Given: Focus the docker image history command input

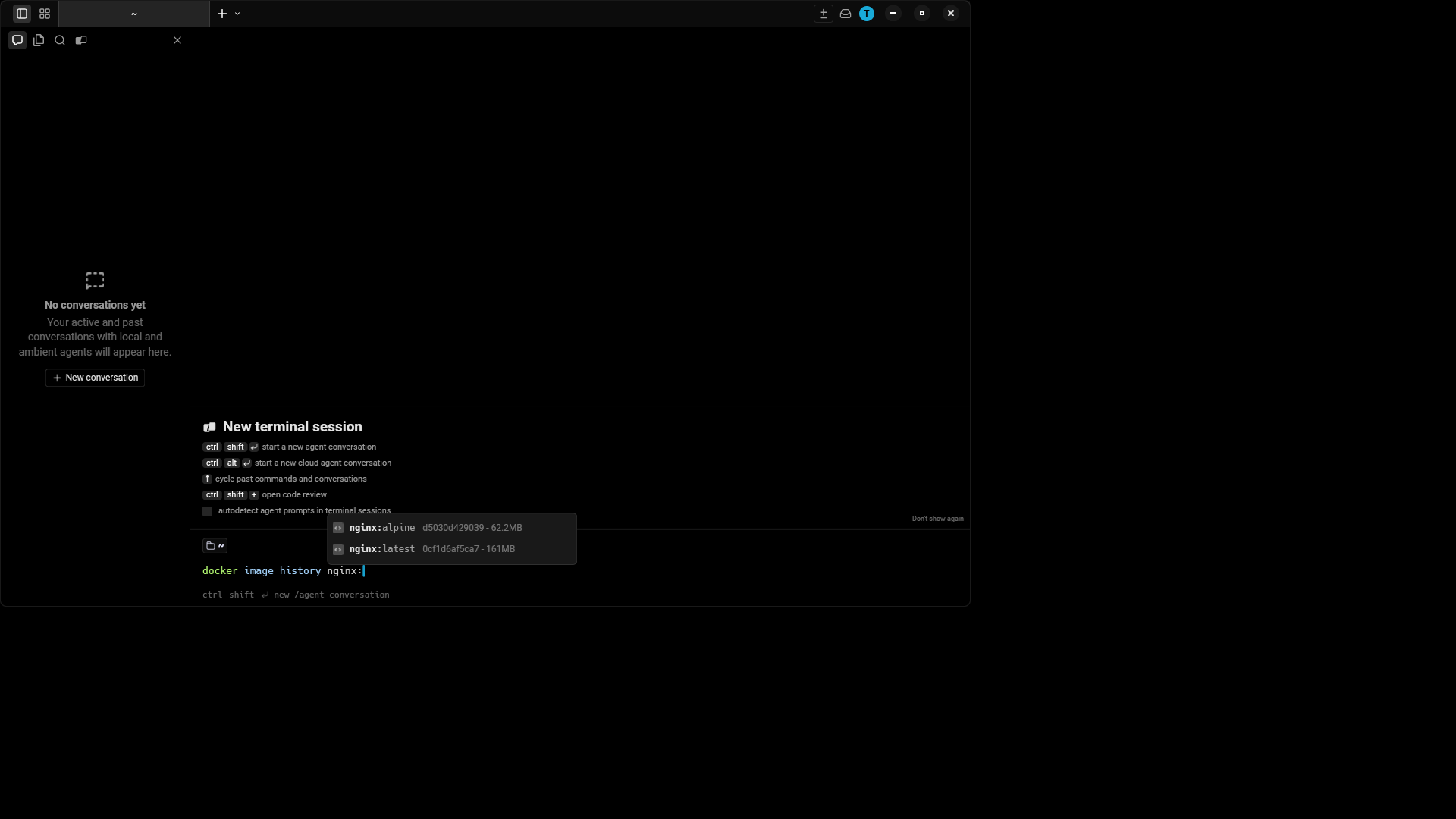Looking at the screenshot, I should pyautogui.click(x=580, y=571).
